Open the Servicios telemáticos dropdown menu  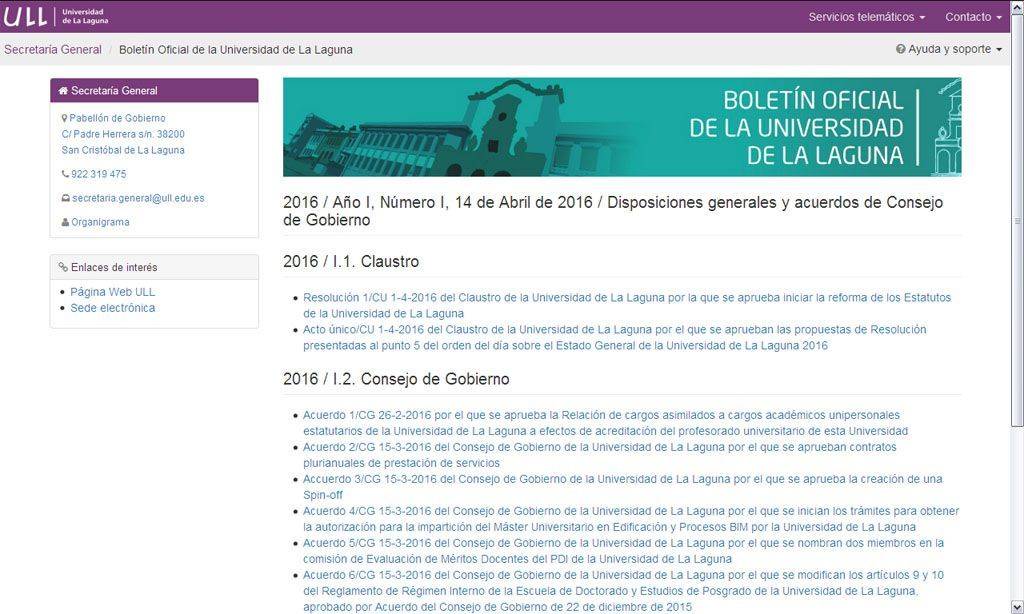(x=866, y=17)
